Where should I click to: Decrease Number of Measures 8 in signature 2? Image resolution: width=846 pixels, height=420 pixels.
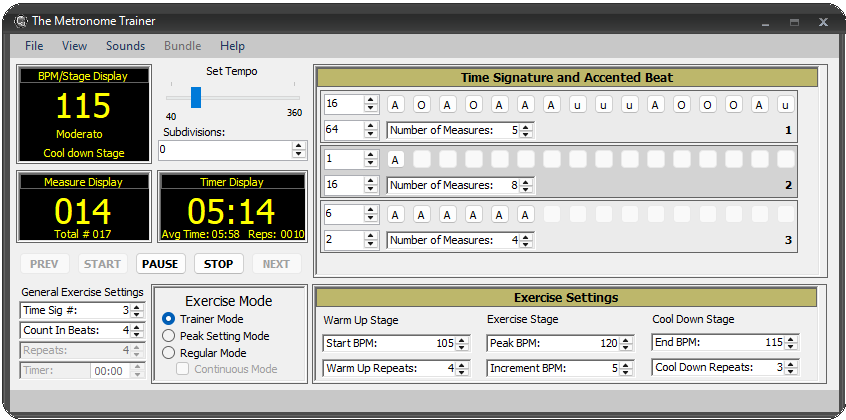527,189
